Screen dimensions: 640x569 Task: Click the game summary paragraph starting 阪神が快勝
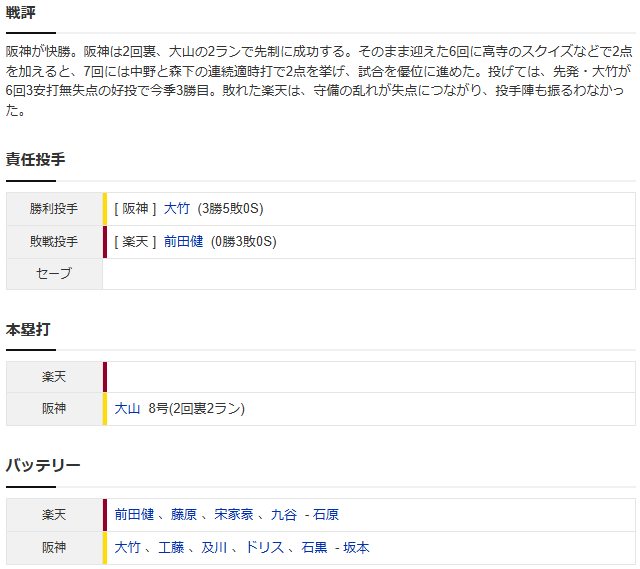(x=319, y=81)
